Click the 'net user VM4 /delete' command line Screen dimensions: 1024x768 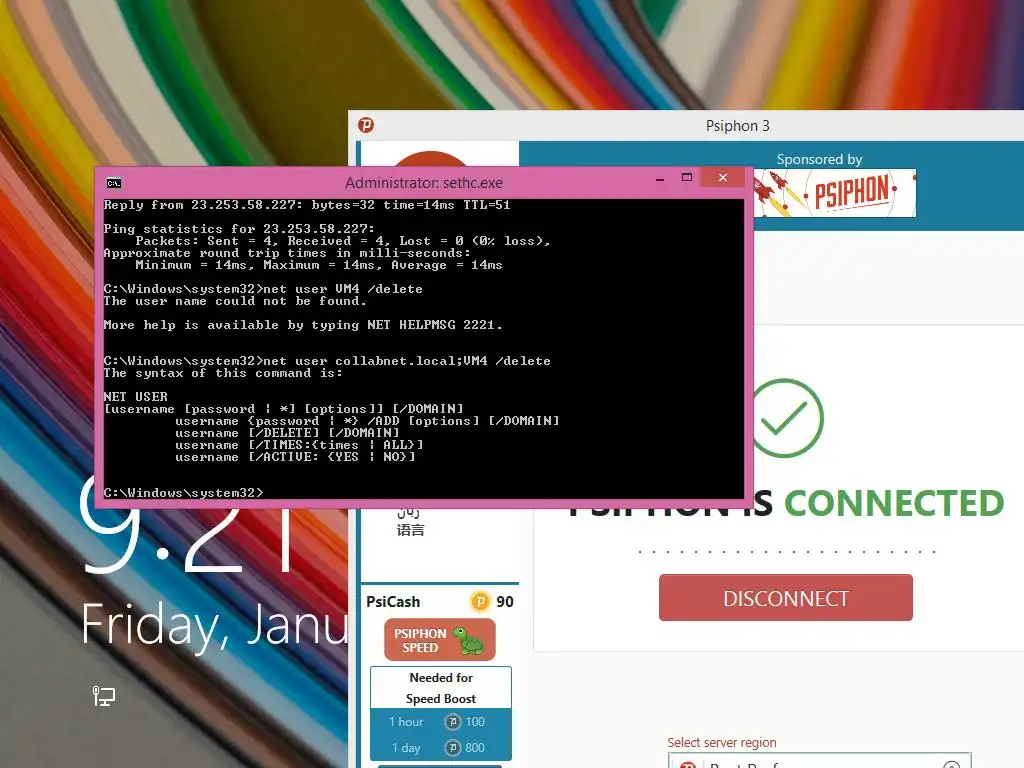coord(263,289)
